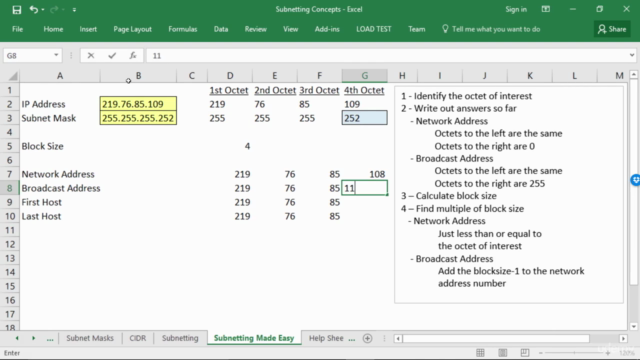Switch to the Home ribbon tab
Image resolution: width=640 pixels, height=360 pixels.
pos(53,29)
